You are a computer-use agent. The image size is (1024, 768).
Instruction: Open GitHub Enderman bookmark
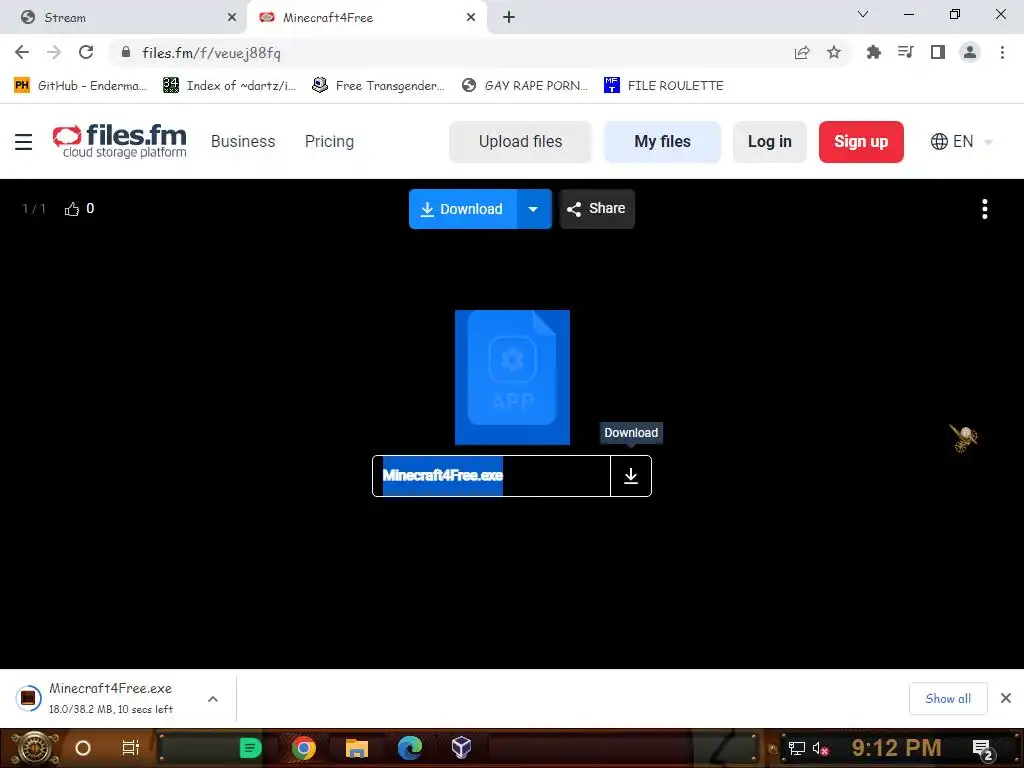click(x=80, y=86)
